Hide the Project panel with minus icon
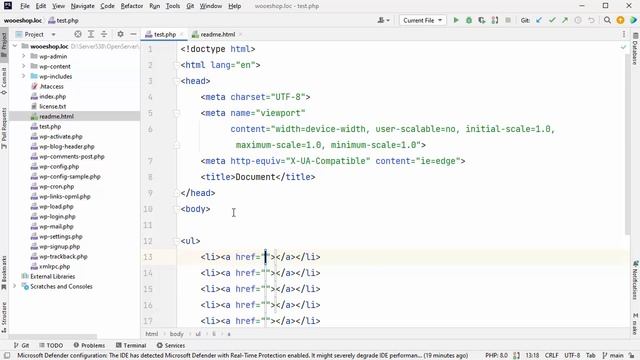The height and width of the screenshot is (360, 640). coord(133,34)
